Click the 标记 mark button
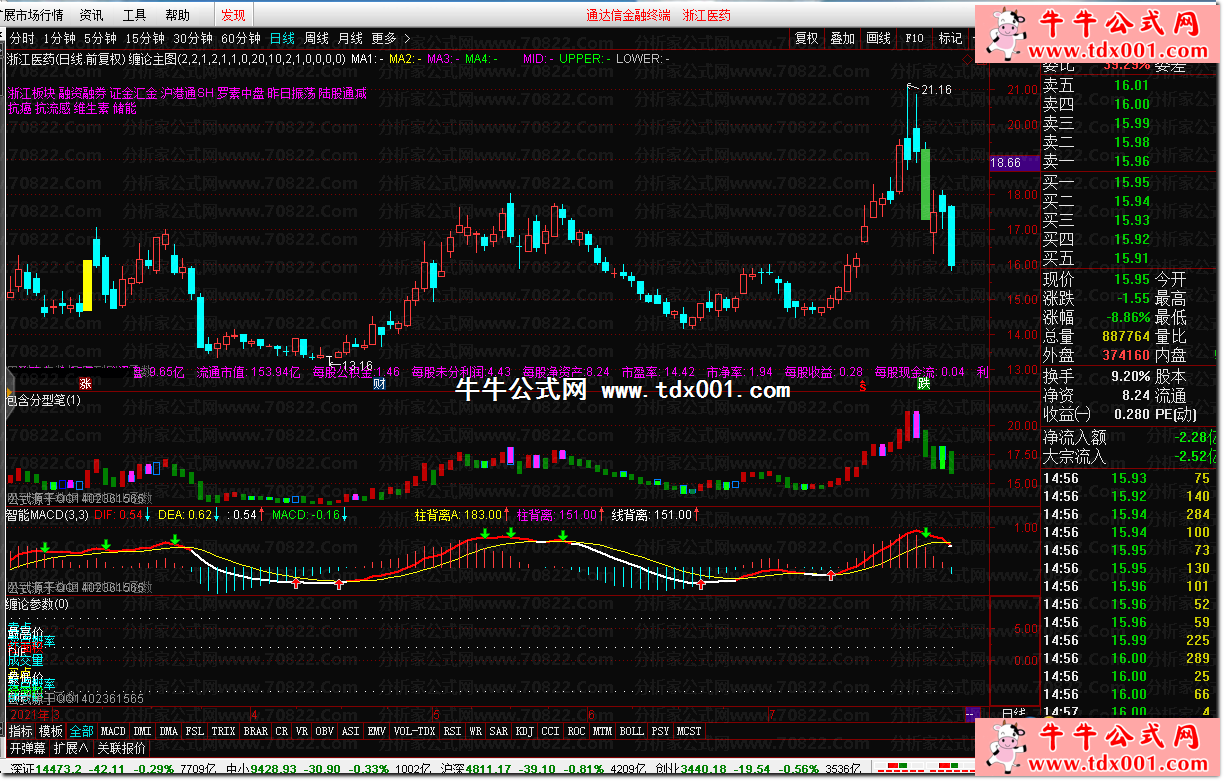The width and height of the screenshot is (1225, 781). click(x=949, y=38)
